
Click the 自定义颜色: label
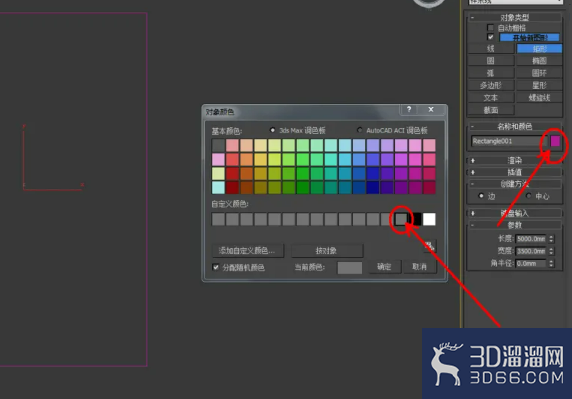tap(230, 204)
